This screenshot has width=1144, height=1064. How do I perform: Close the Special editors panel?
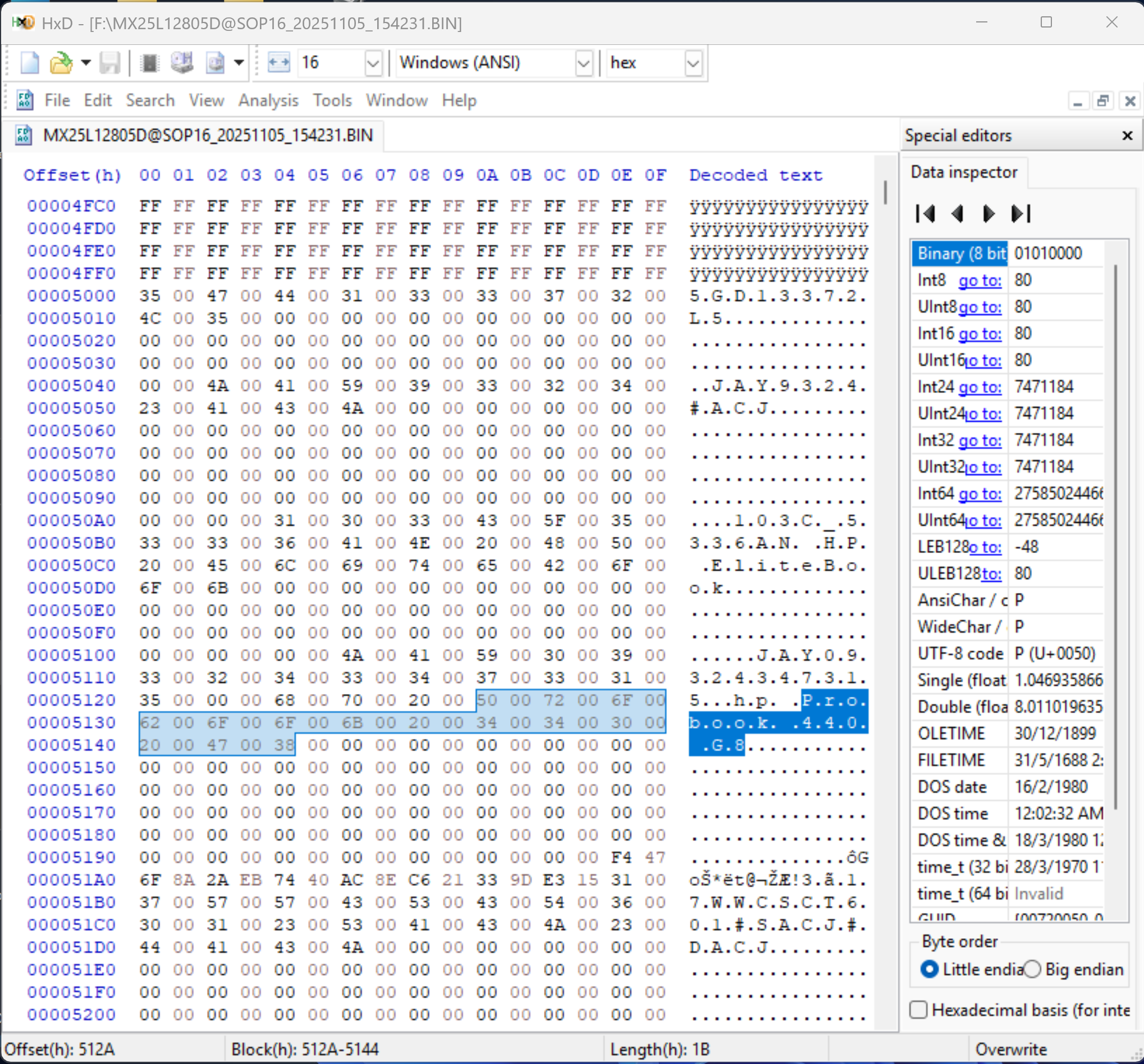(x=1127, y=135)
